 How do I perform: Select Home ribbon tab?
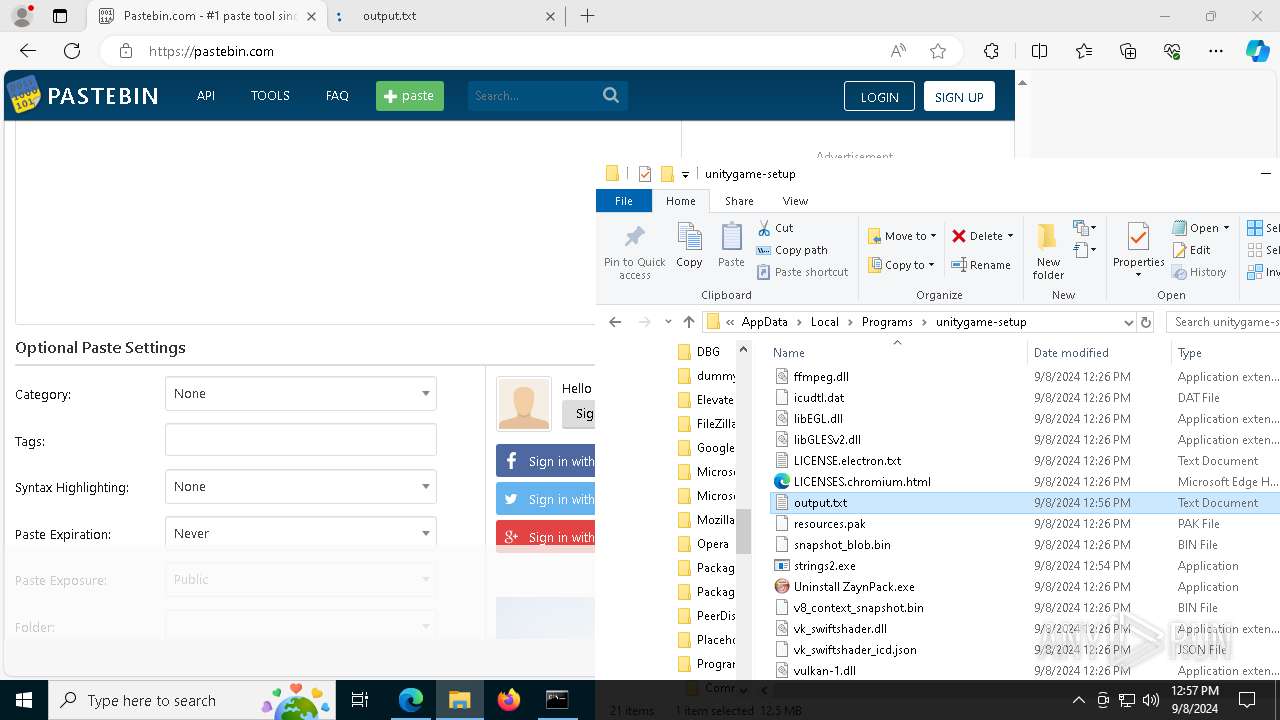pos(680,201)
